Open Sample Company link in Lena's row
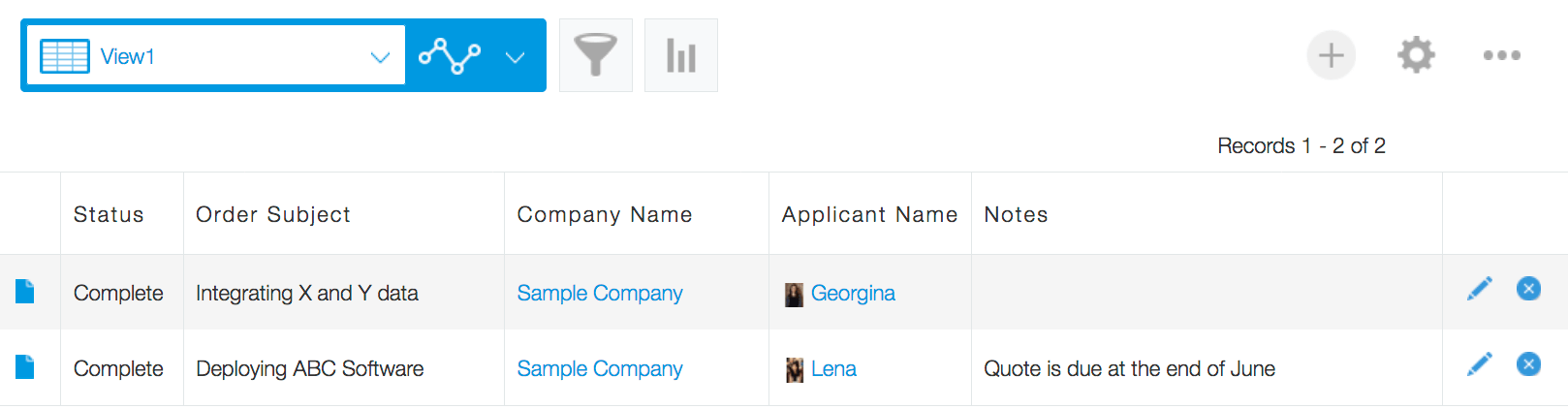 (599, 368)
